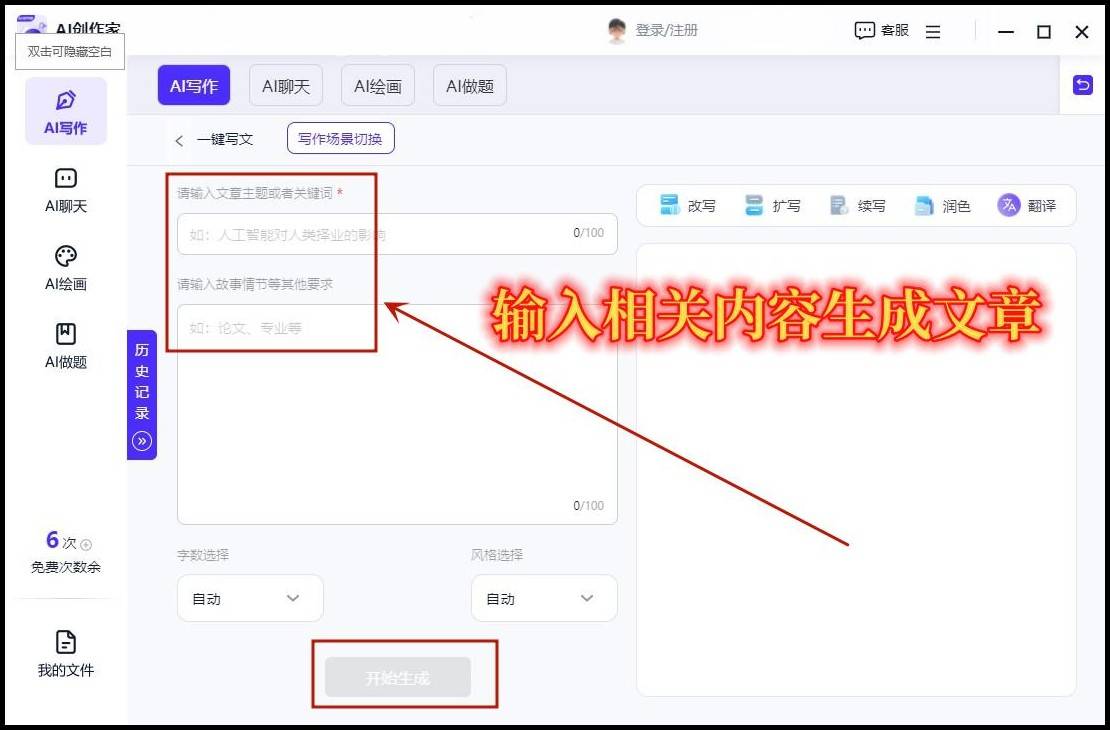
Task: Select the 改写 rewrite tool
Action: [x=688, y=206]
